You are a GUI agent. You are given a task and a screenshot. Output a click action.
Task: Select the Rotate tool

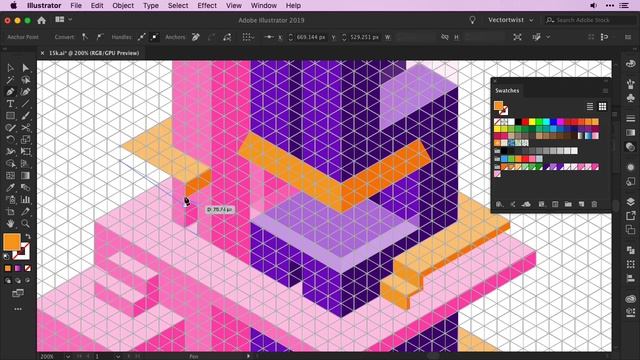coord(11,140)
